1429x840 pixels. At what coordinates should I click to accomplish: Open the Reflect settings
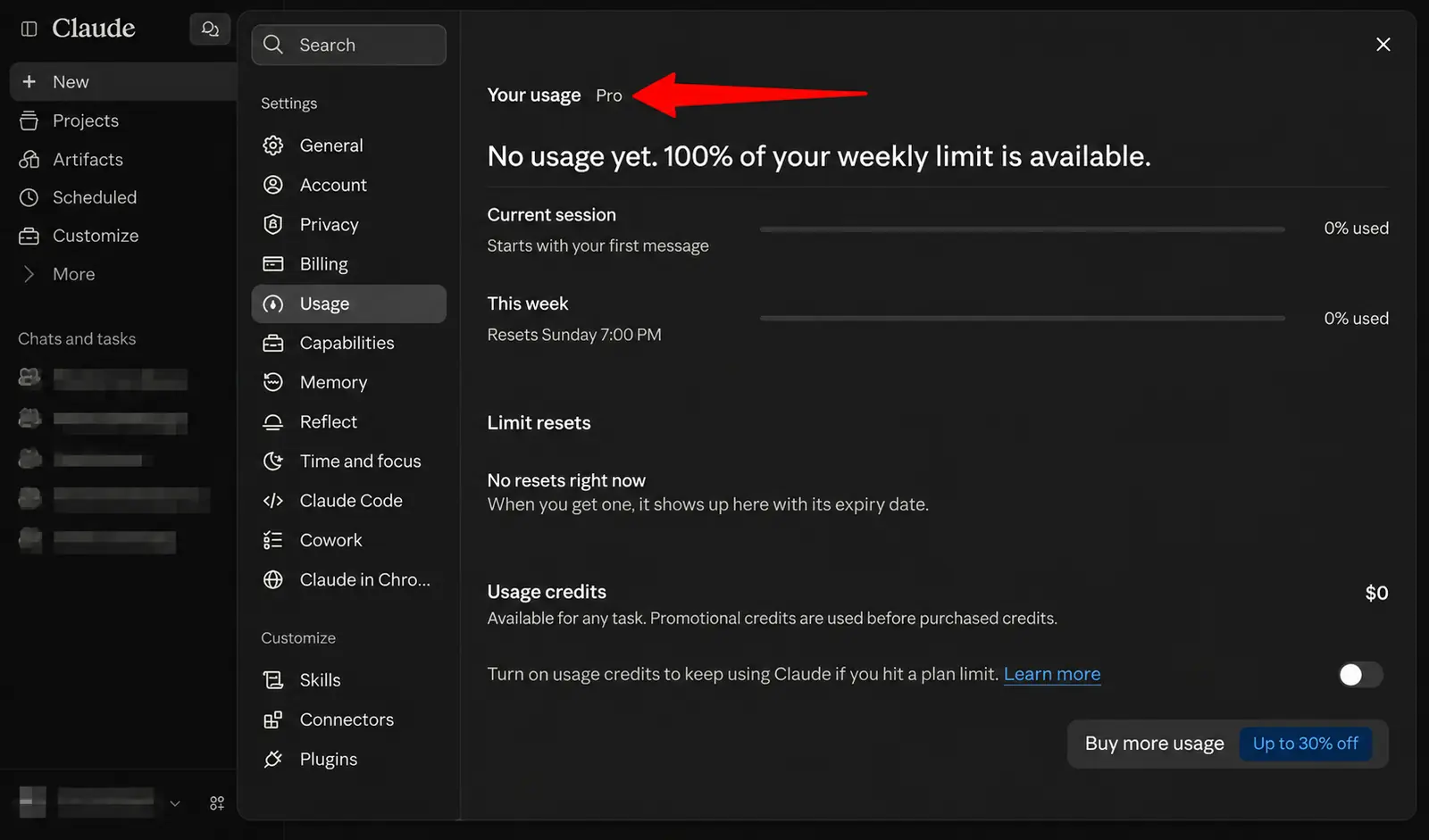[348, 421]
